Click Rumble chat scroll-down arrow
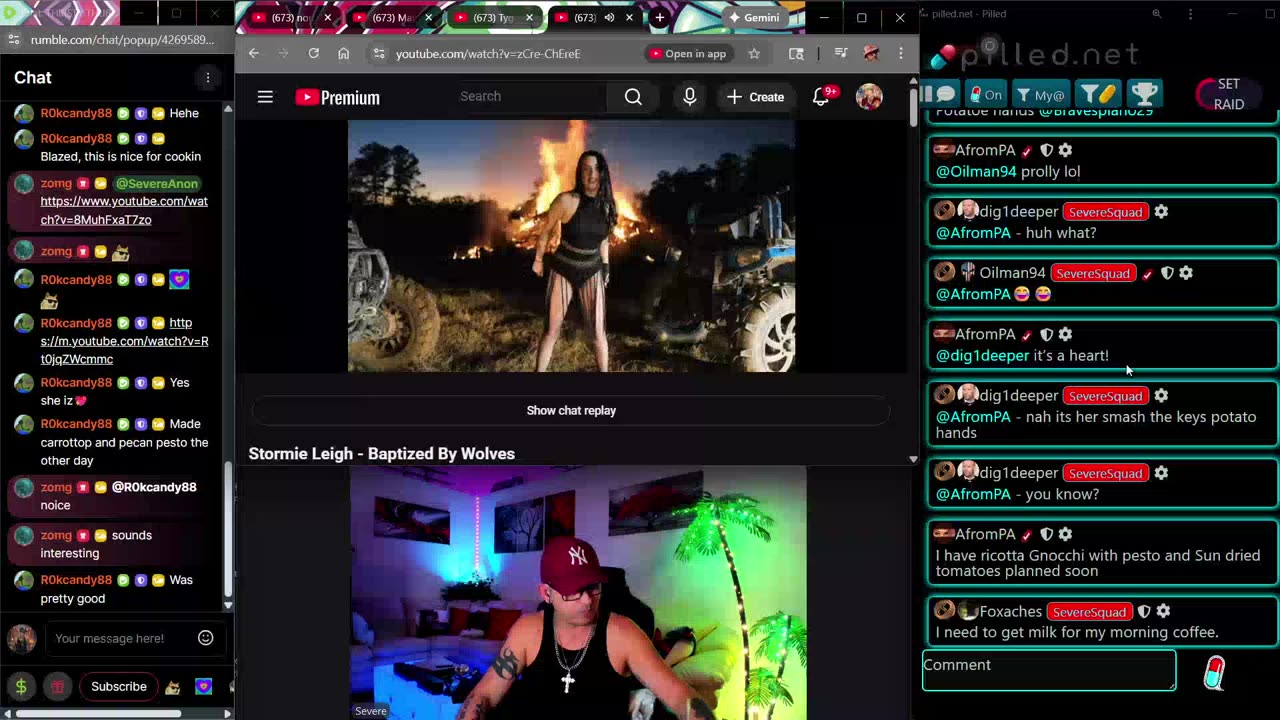This screenshot has width=1280, height=720. (x=228, y=605)
